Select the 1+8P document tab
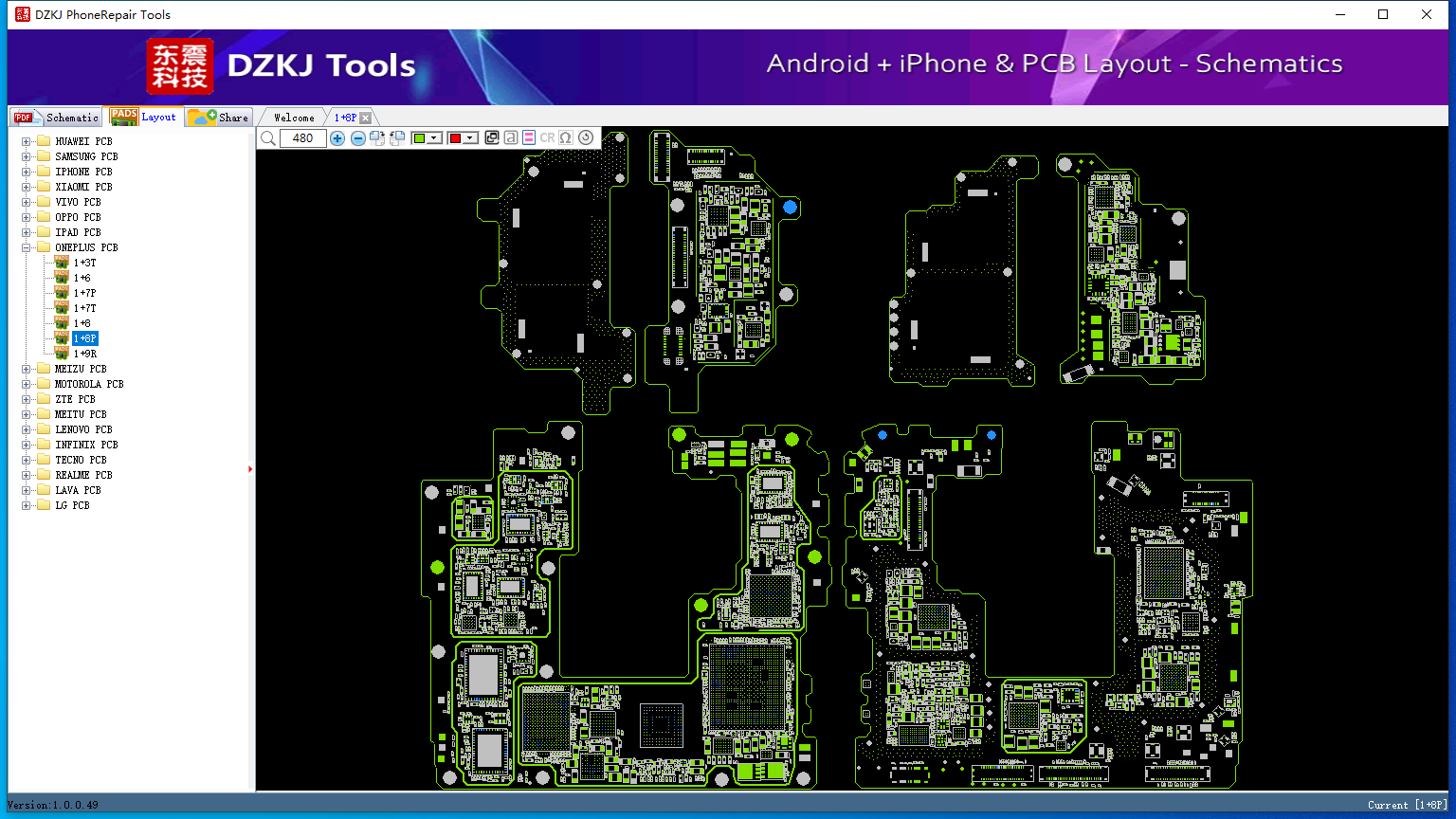This screenshot has width=1456, height=819. pos(345,118)
